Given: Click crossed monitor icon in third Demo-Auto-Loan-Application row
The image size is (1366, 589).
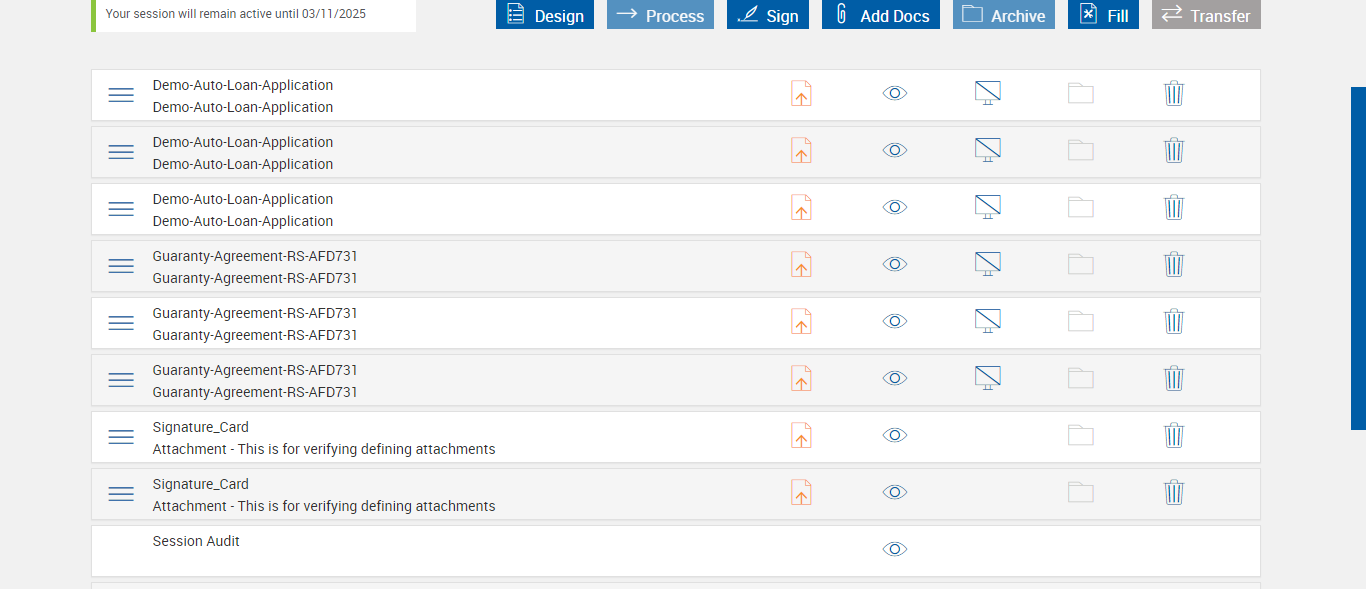Looking at the screenshot, I should pos(988,207).
